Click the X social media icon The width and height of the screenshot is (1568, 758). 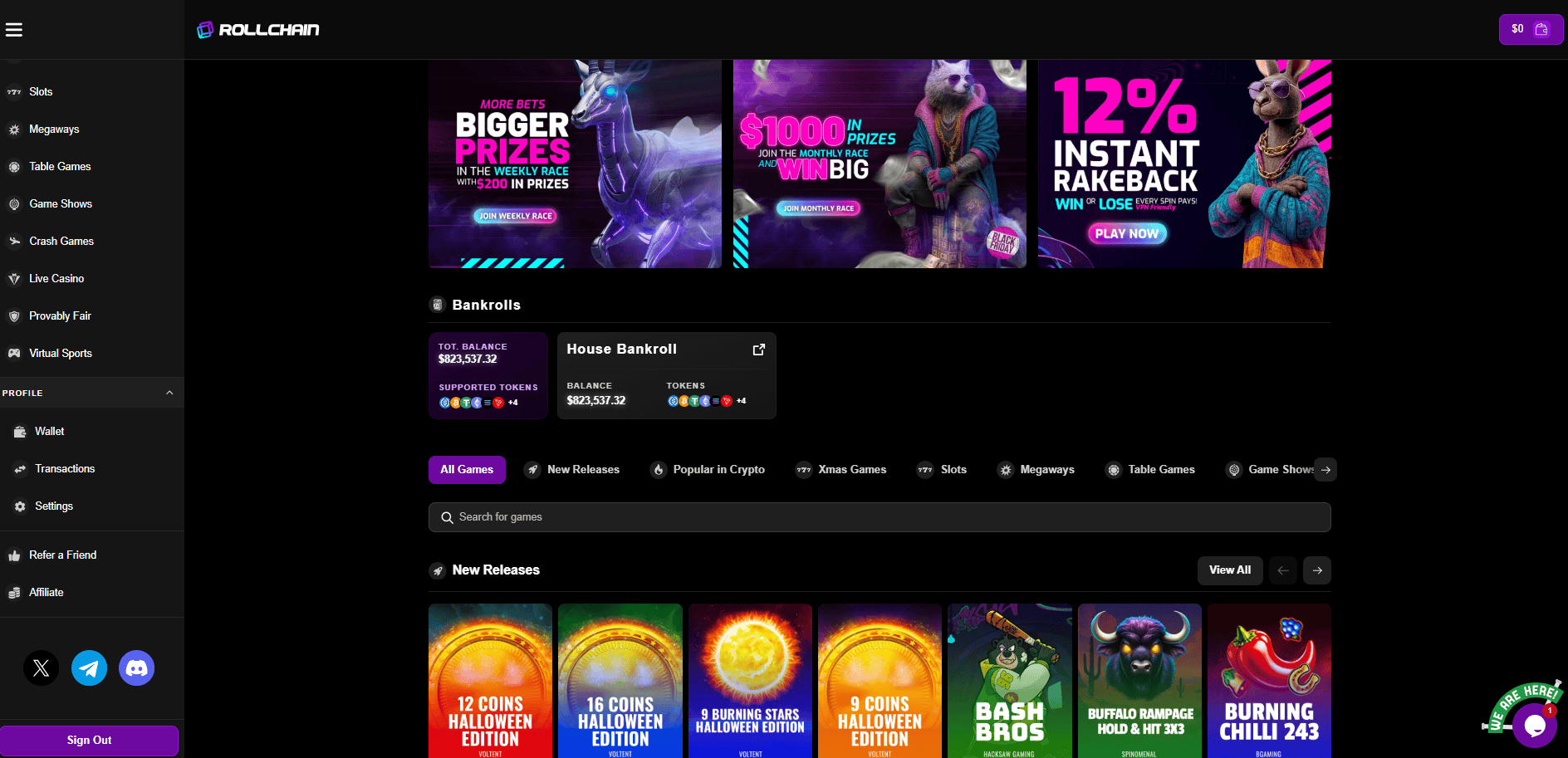pos(42,668)
